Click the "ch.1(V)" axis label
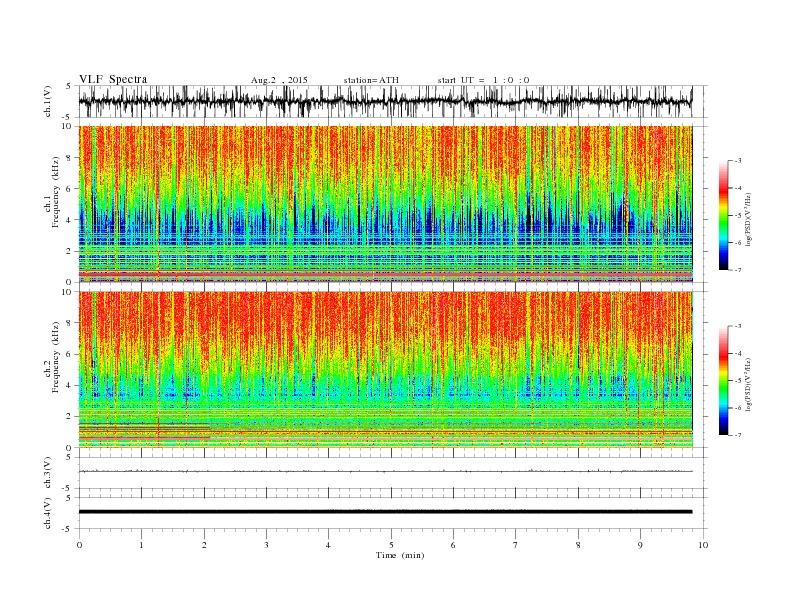Image resolution: width=792 pixels, height=612 pixels. point(47,101)
